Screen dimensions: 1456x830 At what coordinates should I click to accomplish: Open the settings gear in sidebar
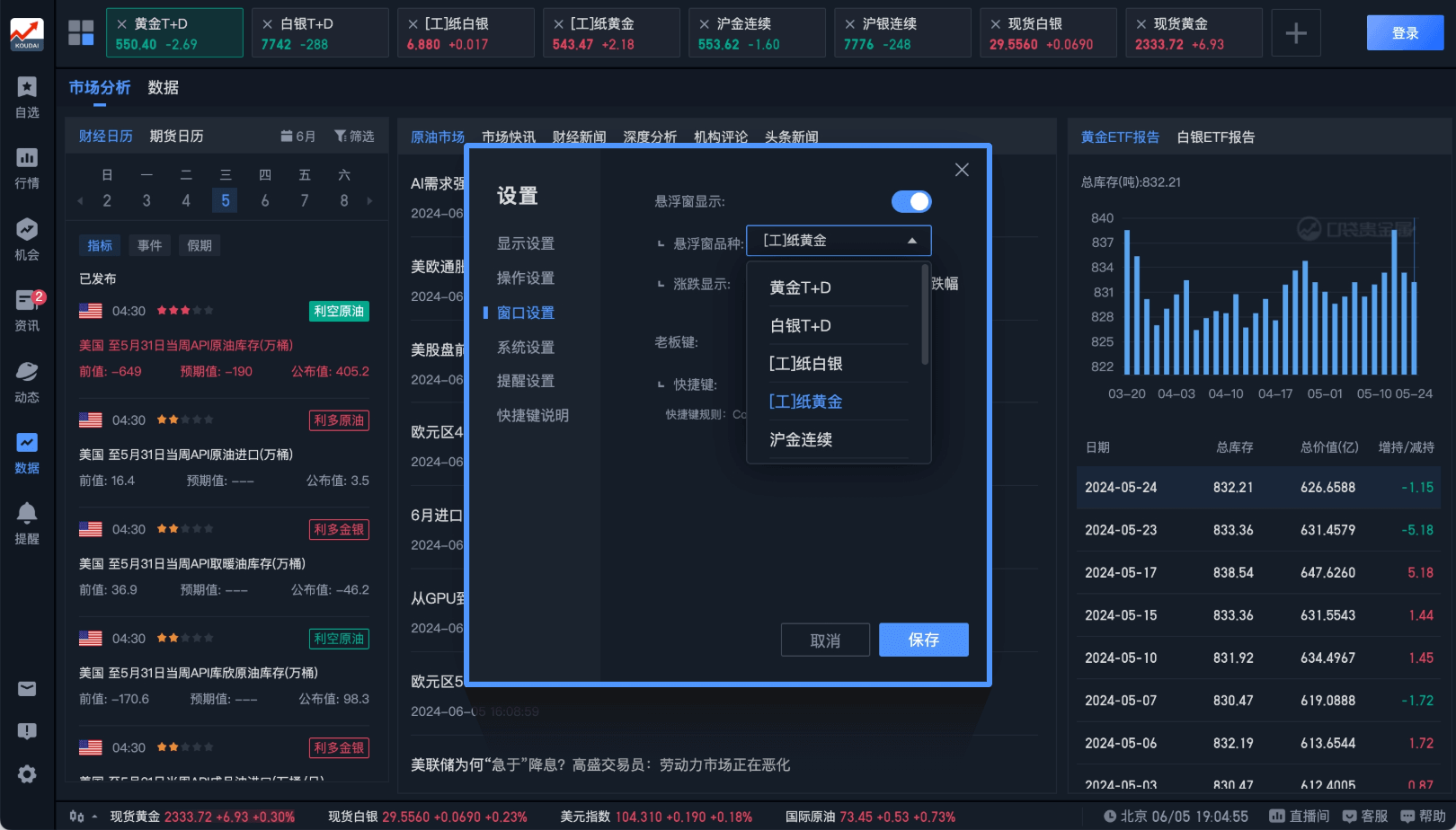[x=27, y=774]
